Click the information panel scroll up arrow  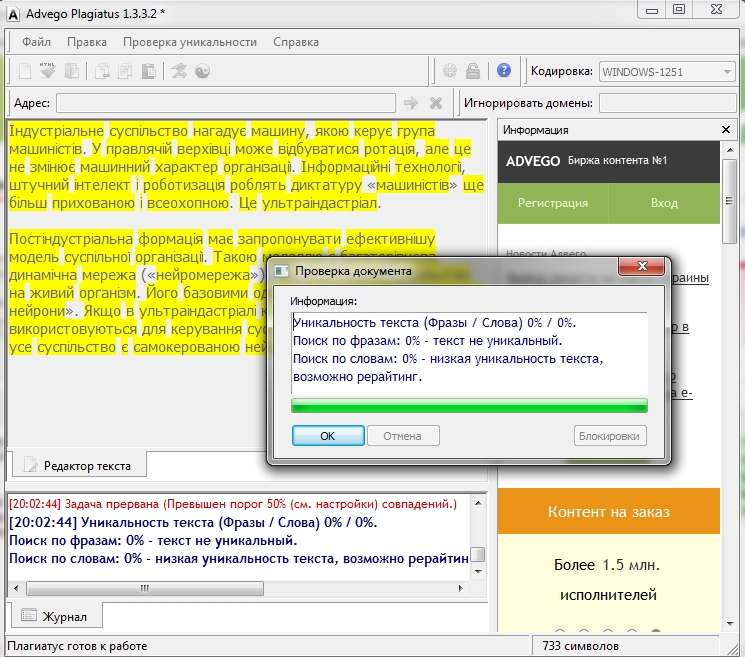point(730,150)
